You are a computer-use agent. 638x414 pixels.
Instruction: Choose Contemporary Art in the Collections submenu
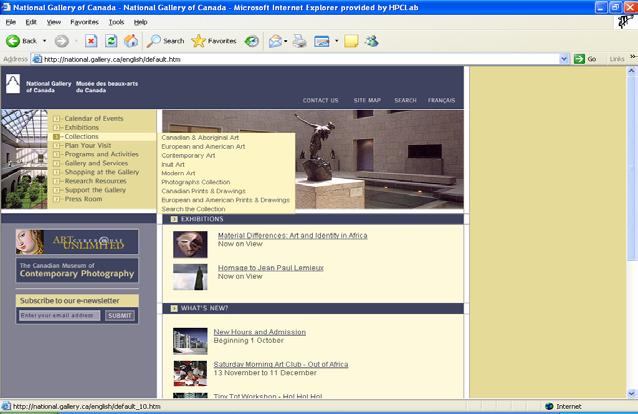pyautogui.click(x=188, y=156)
